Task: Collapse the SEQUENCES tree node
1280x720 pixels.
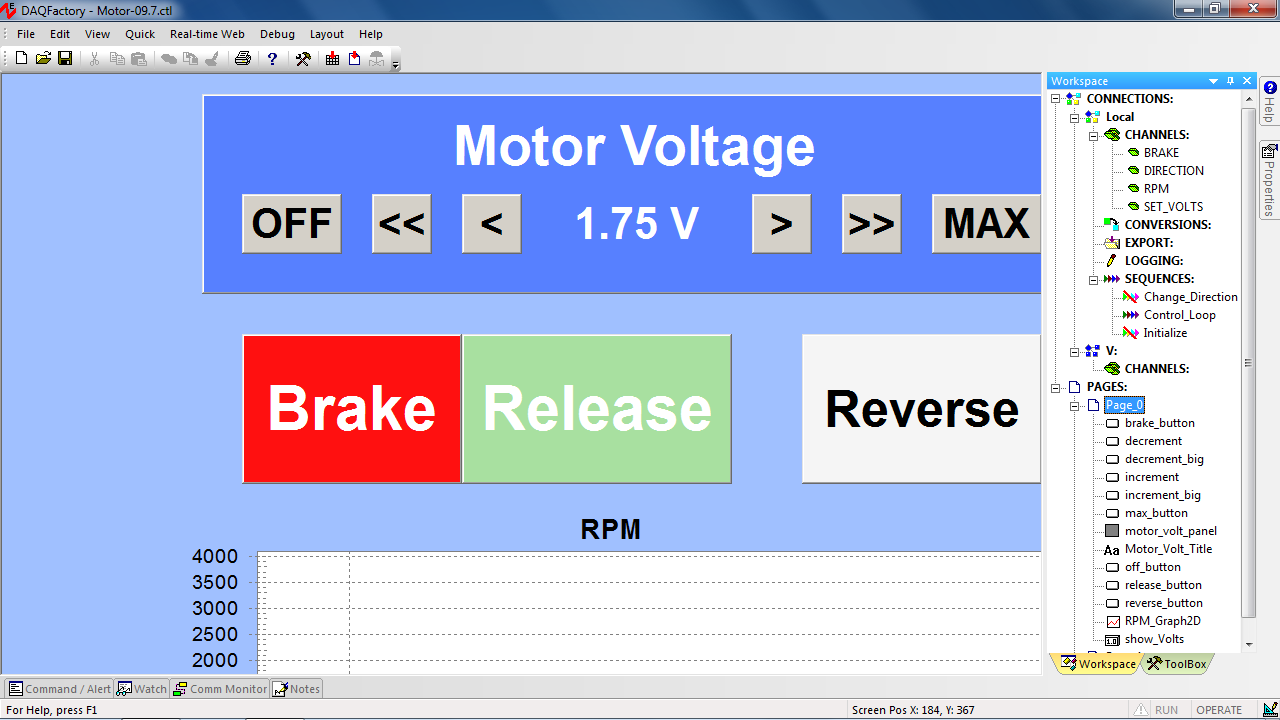Action: [1093, 279]
